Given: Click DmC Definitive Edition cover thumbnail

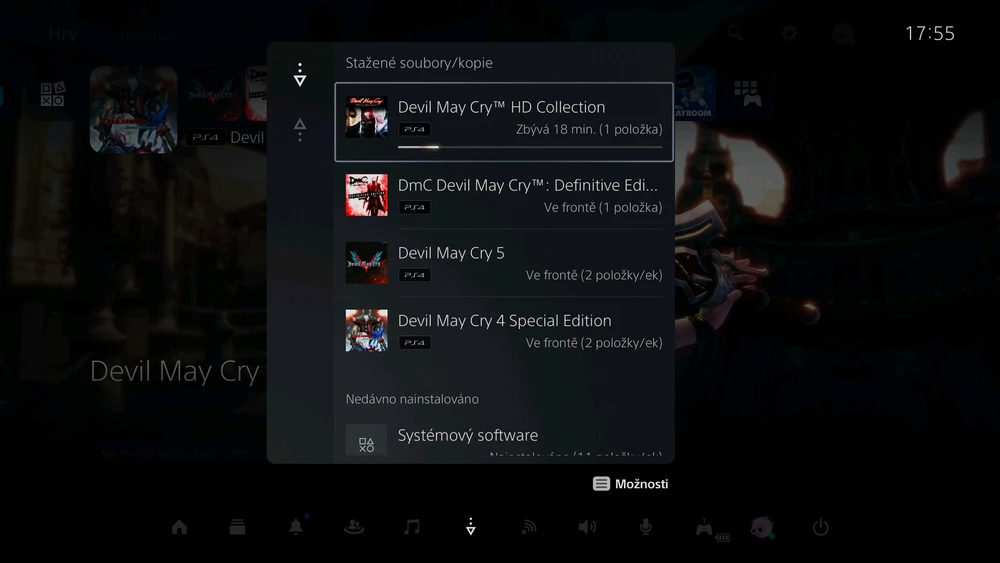Looking at the screenshot, I should click(x=367, y=195).
